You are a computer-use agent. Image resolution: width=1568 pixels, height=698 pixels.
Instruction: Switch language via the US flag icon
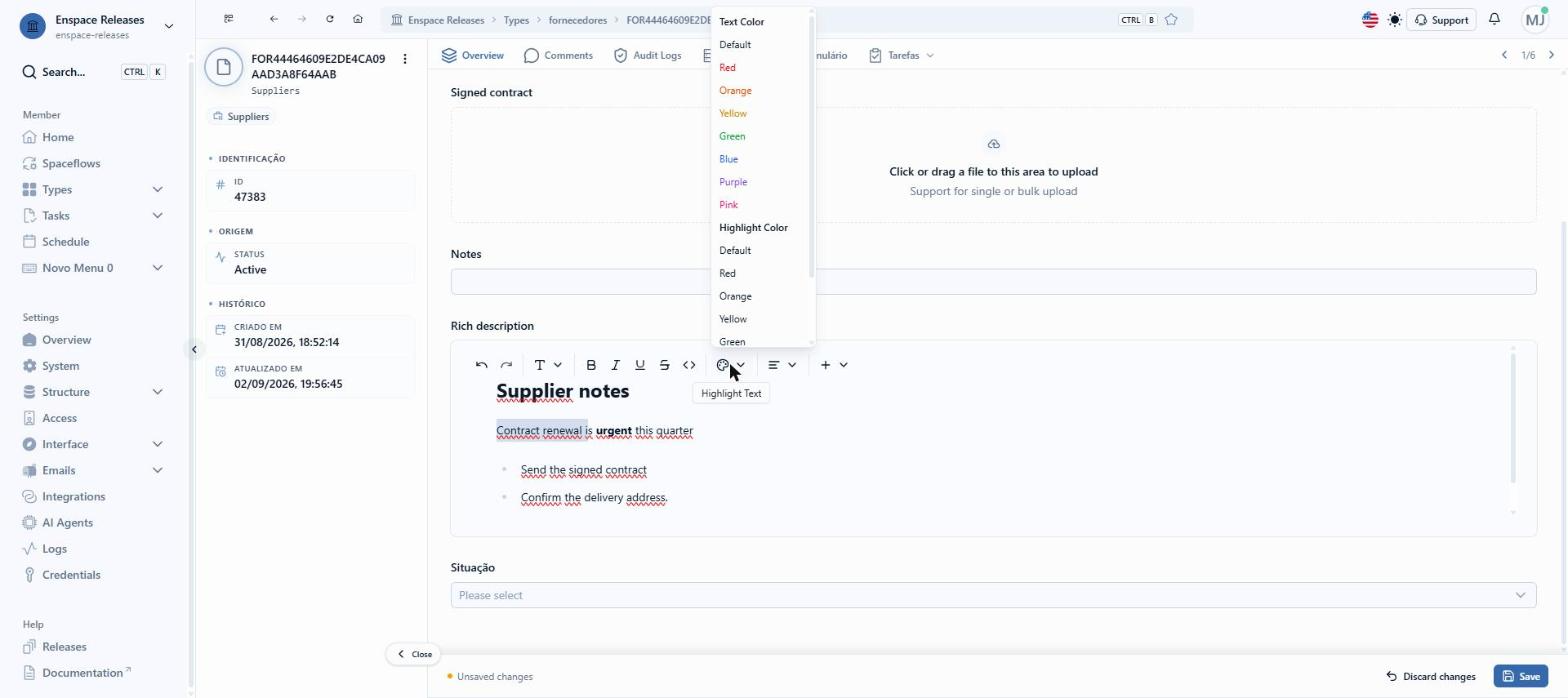click(1370, 19)
